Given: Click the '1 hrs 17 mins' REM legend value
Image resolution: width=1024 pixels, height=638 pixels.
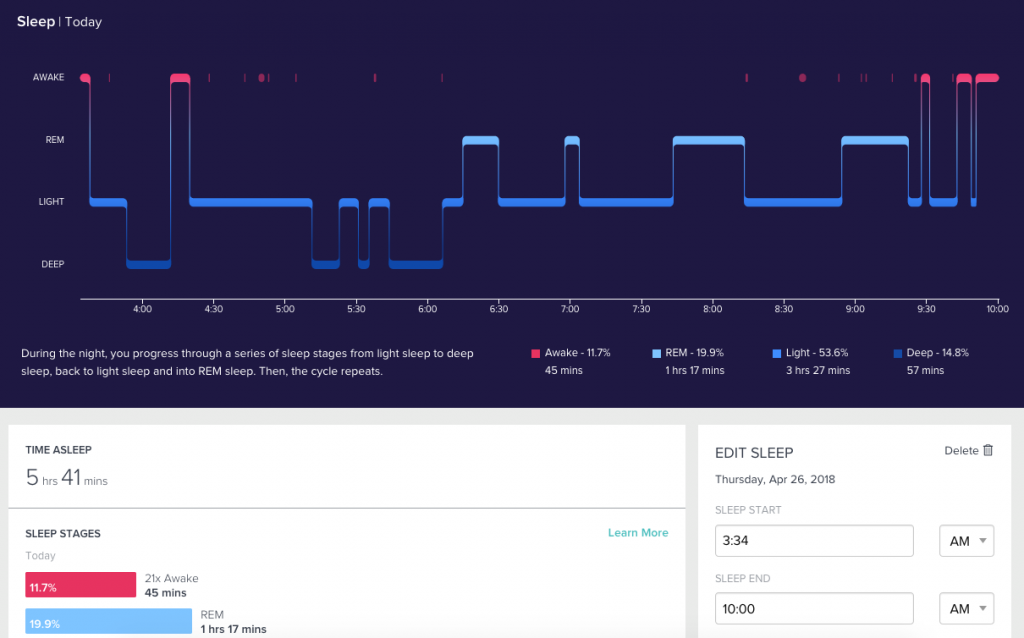Looking at the screenshot, I should (695, 370).
